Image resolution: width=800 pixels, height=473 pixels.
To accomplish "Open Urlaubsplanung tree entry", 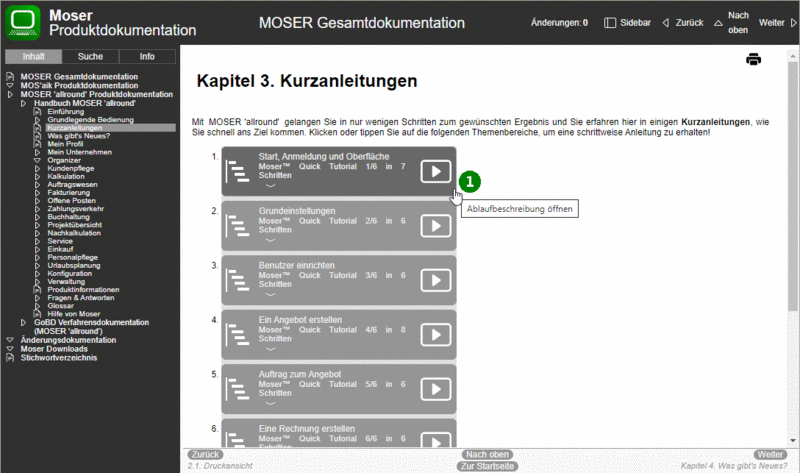I will coord(74,265).
